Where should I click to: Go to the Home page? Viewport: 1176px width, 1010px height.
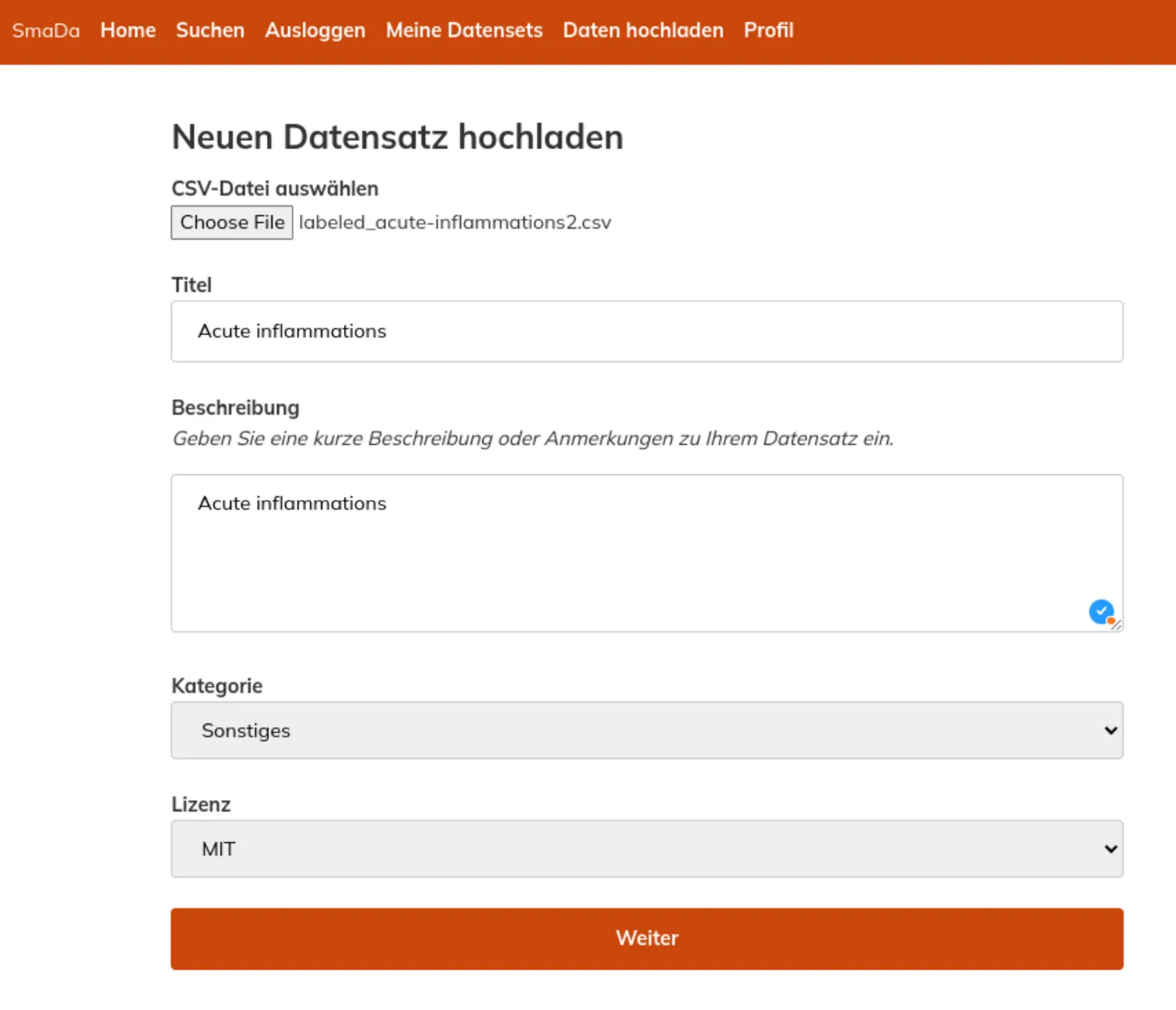coord(128,30)
